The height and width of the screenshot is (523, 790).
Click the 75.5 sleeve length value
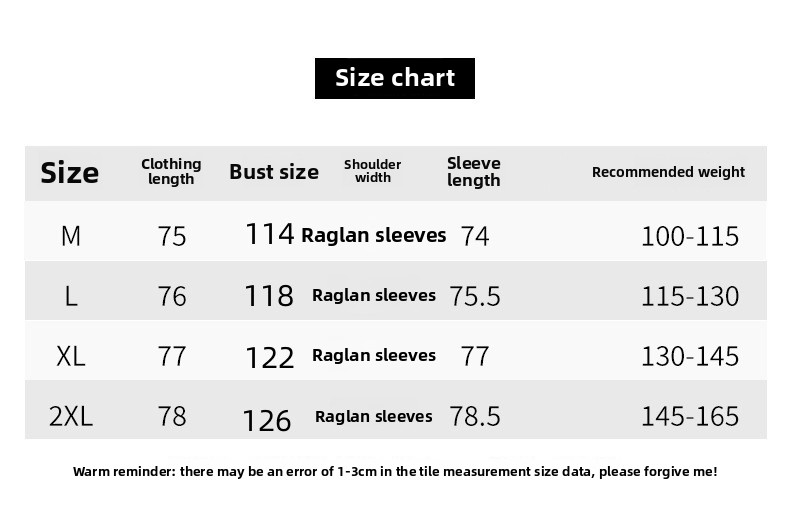pyautogui.click(x=475, y=296)
